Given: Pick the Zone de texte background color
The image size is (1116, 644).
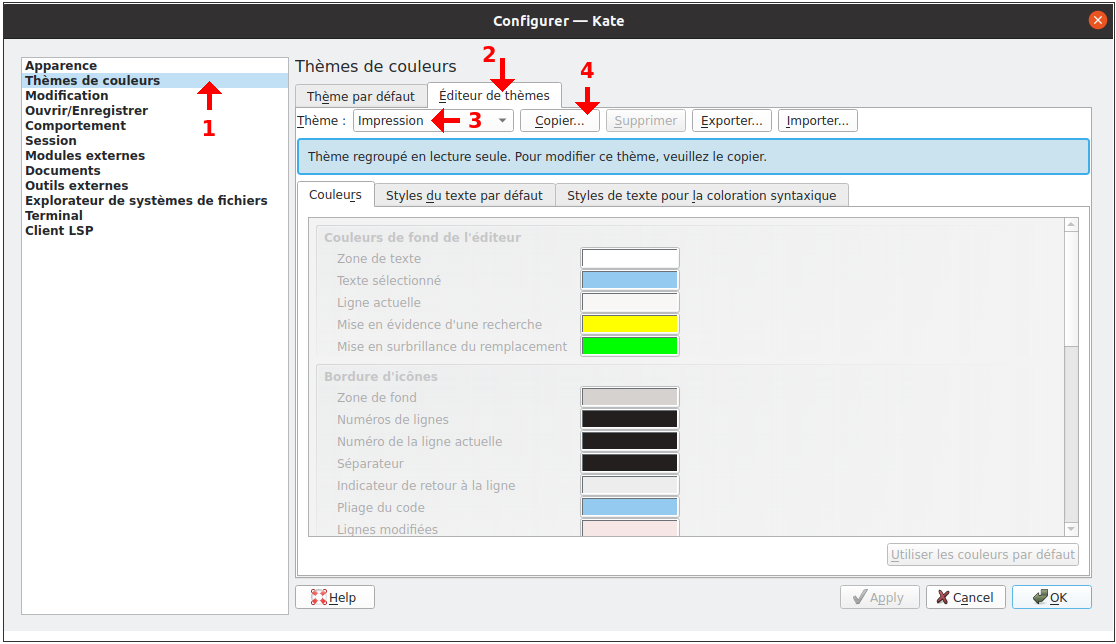Looking at the screenshot, I should point(630,258).
